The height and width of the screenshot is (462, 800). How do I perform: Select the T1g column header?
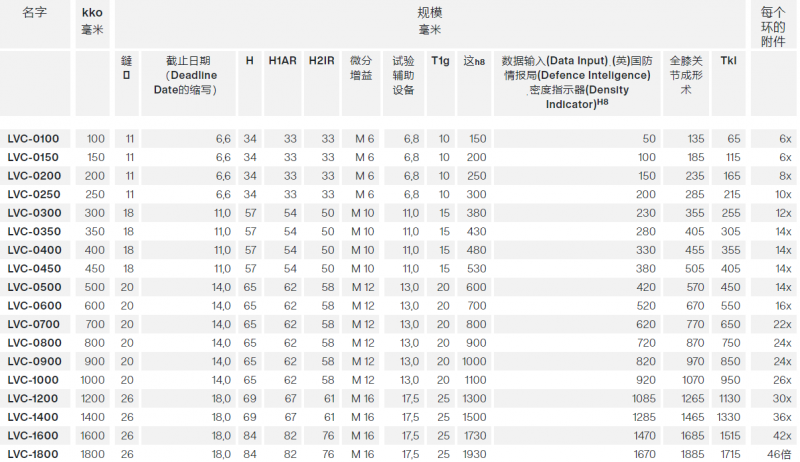tap(440, 61)
